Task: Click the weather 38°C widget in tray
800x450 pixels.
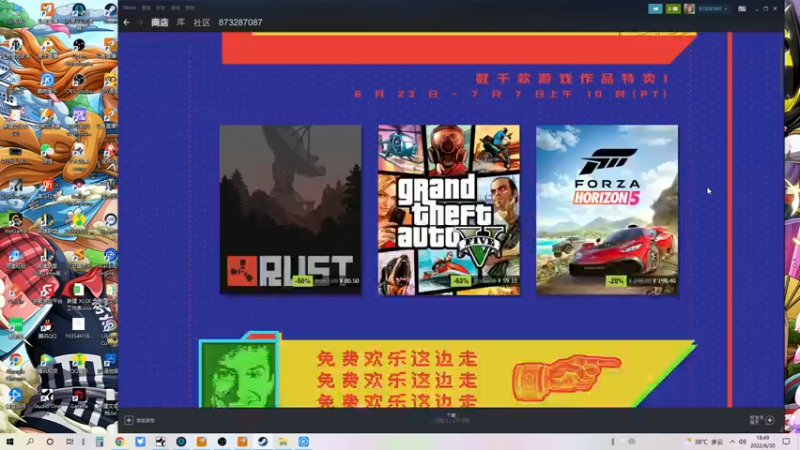Action: pyautogui.click(x=705, y=442)
